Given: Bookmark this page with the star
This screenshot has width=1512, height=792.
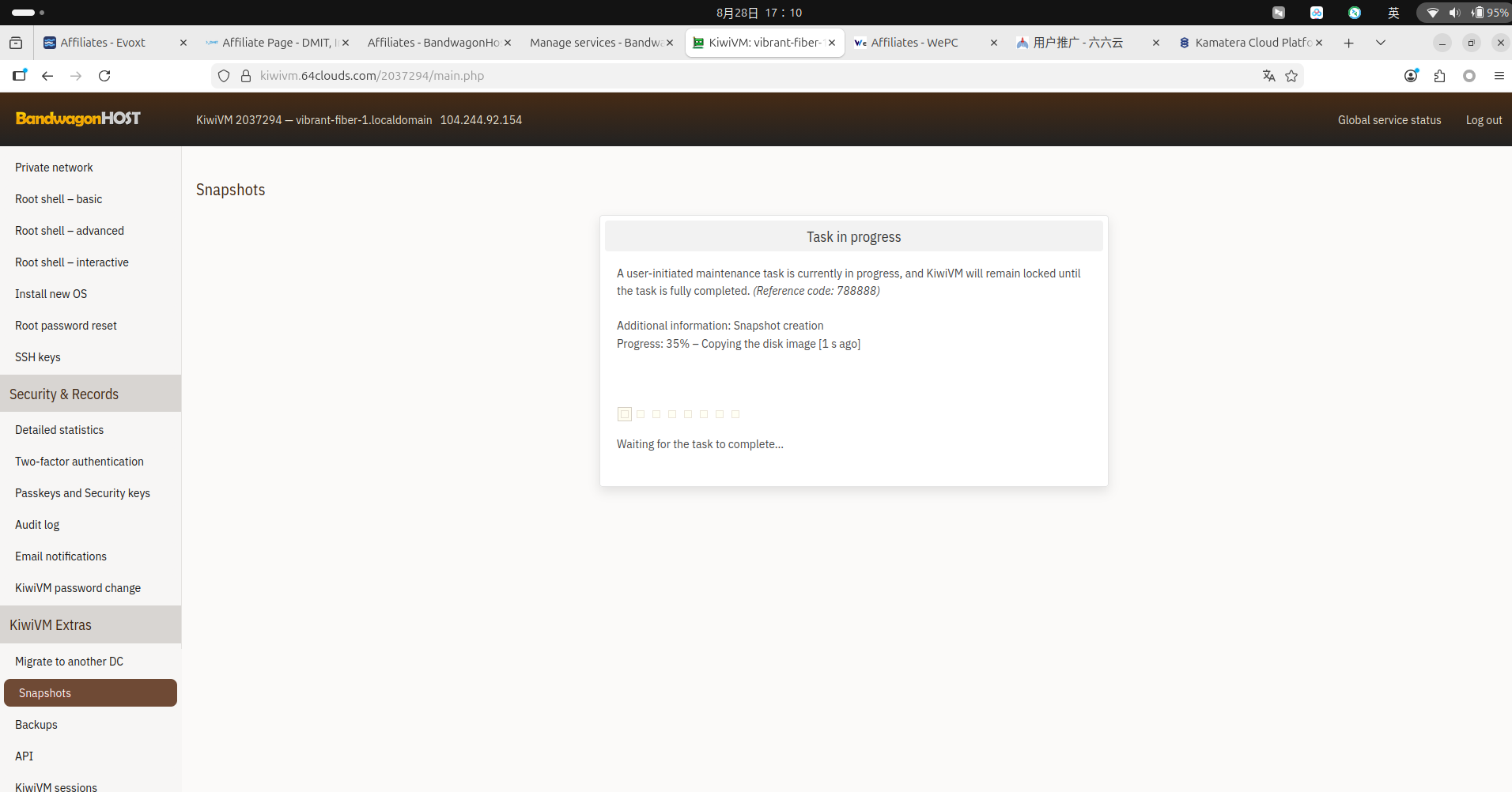Looking at the screenshot, I should [1291, 76].
